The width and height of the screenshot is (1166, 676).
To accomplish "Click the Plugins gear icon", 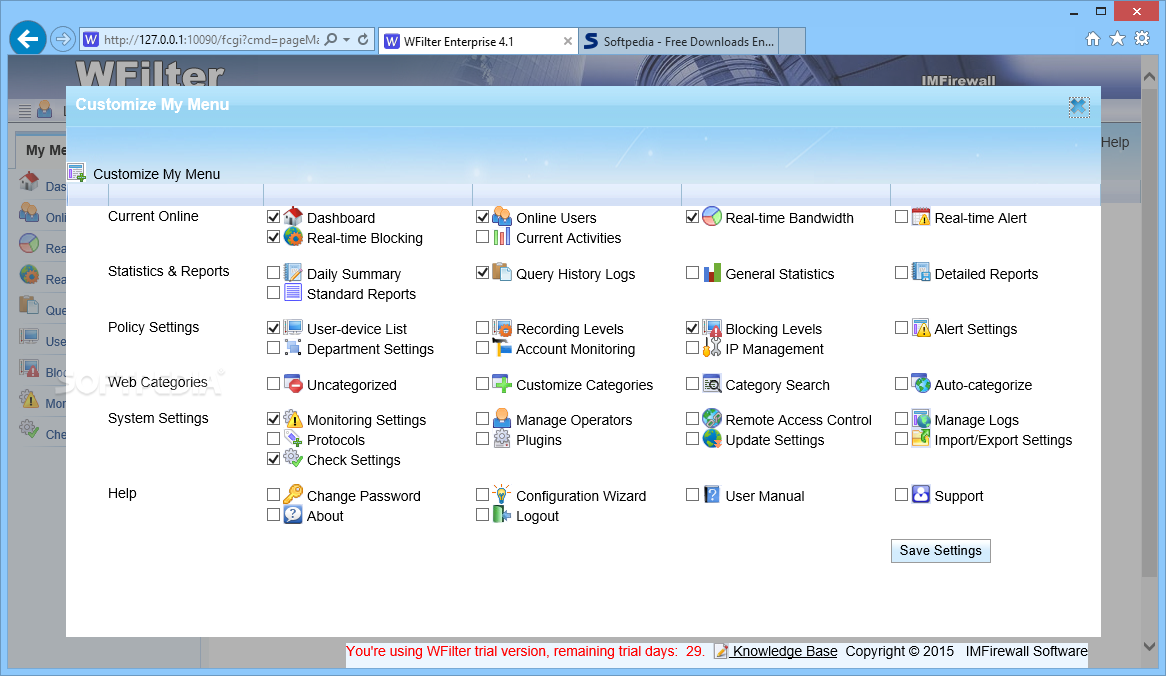I will tap(502, 438).
